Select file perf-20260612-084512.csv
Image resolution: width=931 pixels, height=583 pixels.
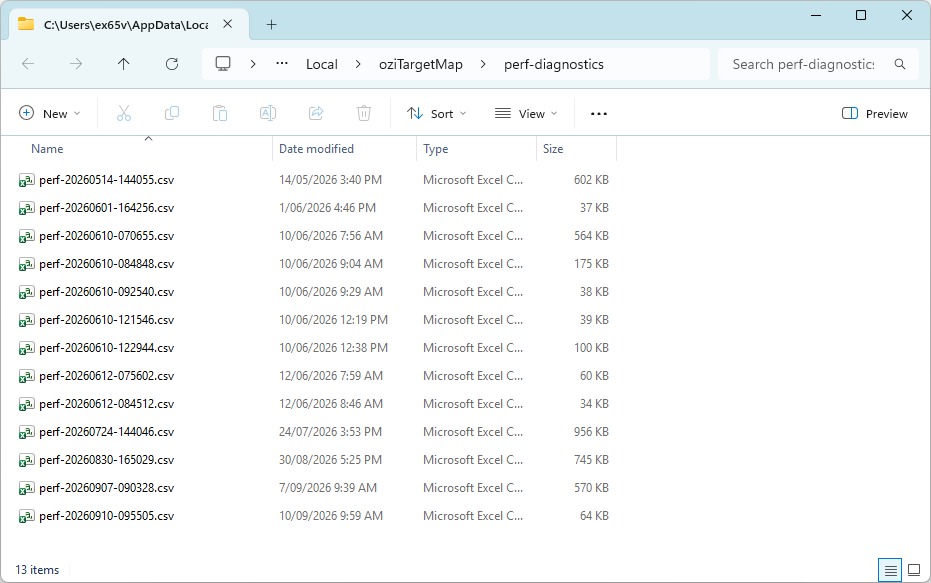pyautogui.click(x=106, y=404)
